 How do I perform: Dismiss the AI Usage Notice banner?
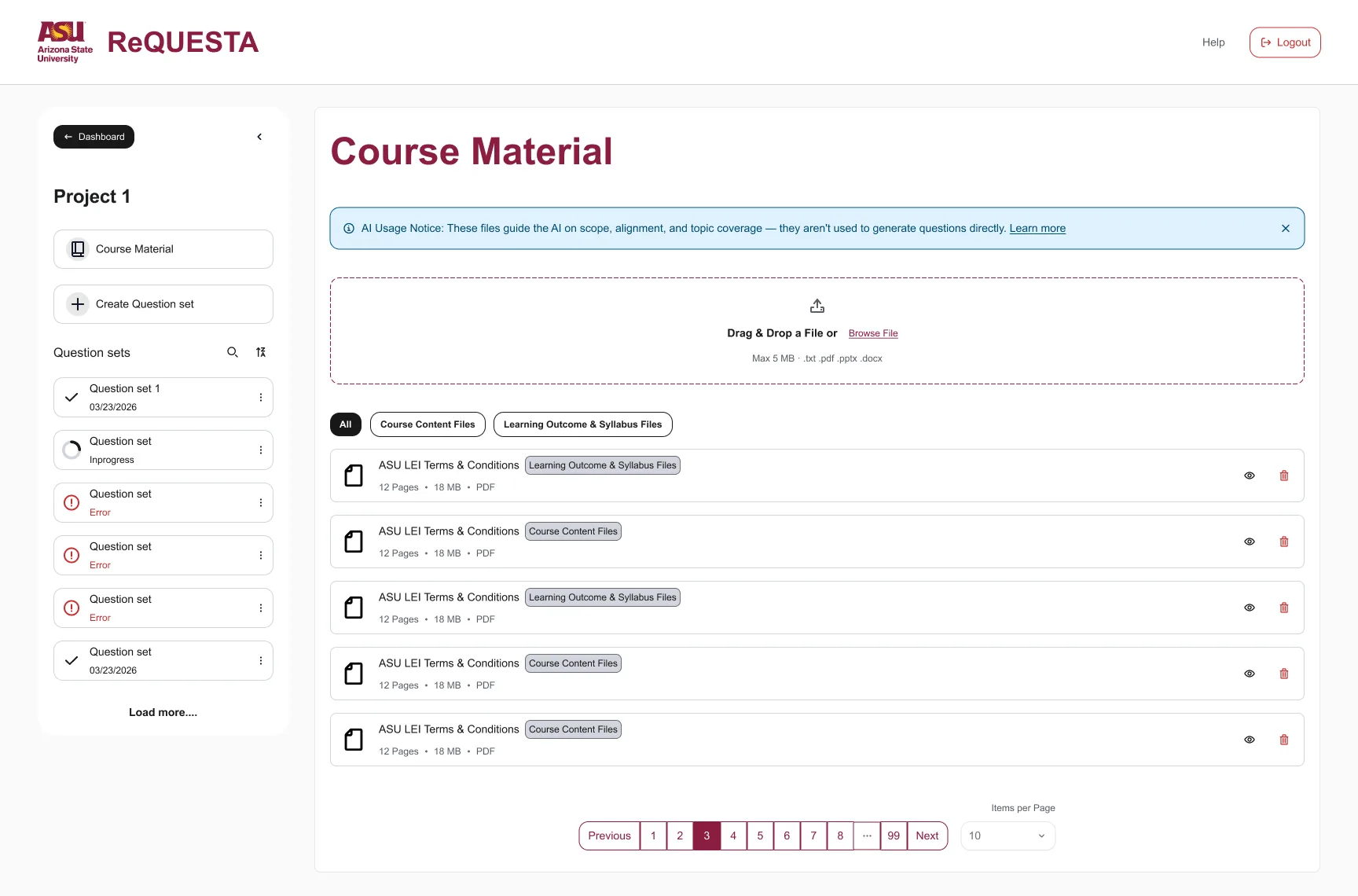click(x=1286, y=229)
